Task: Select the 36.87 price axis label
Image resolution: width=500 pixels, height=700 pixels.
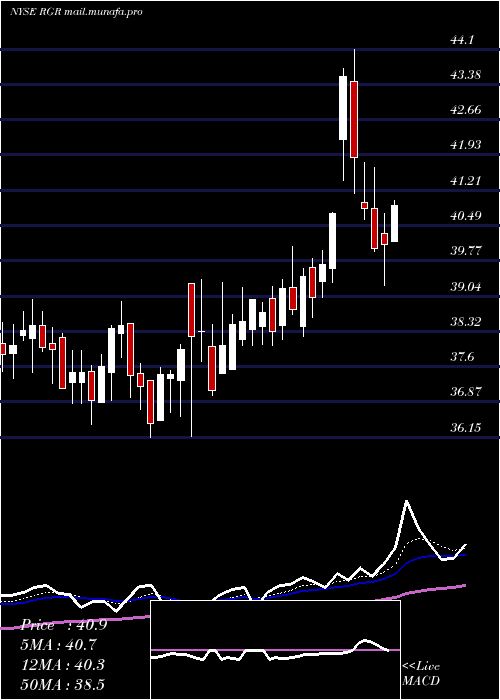Action: pos(466,392)
